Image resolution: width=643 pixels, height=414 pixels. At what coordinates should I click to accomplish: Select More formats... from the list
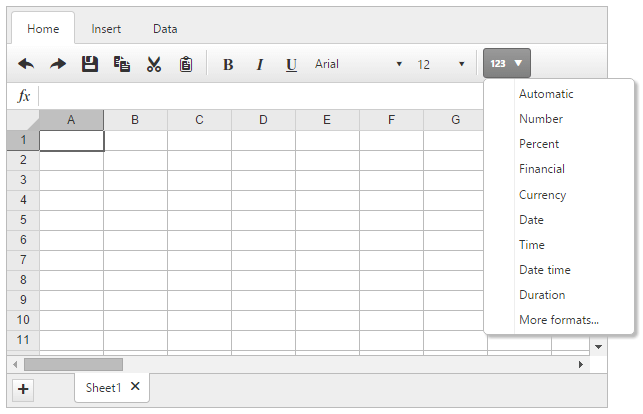pyautogui.click(x=558, y=320)
